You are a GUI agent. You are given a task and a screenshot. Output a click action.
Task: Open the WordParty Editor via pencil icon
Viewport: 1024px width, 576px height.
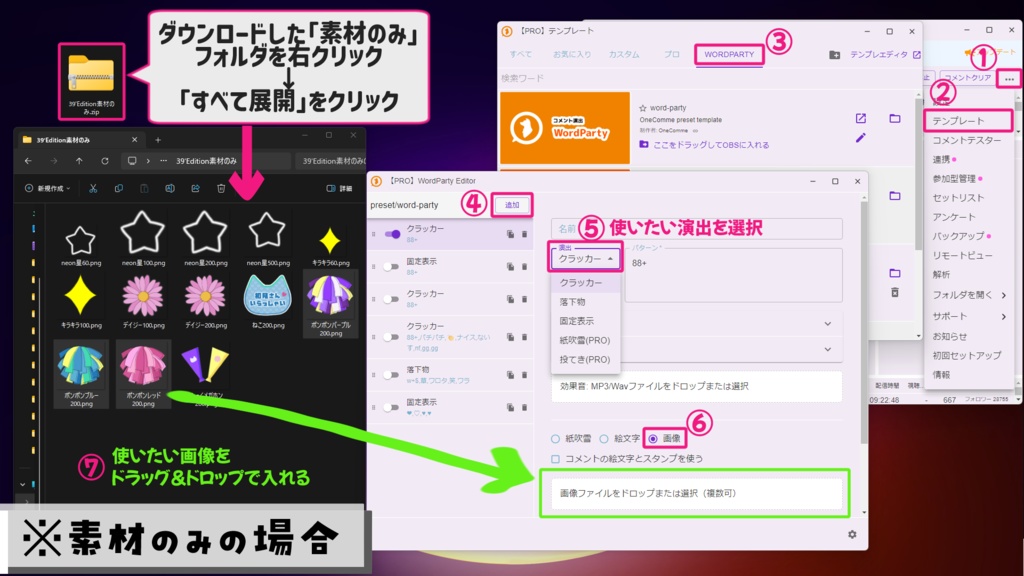[x=860, y=138]
